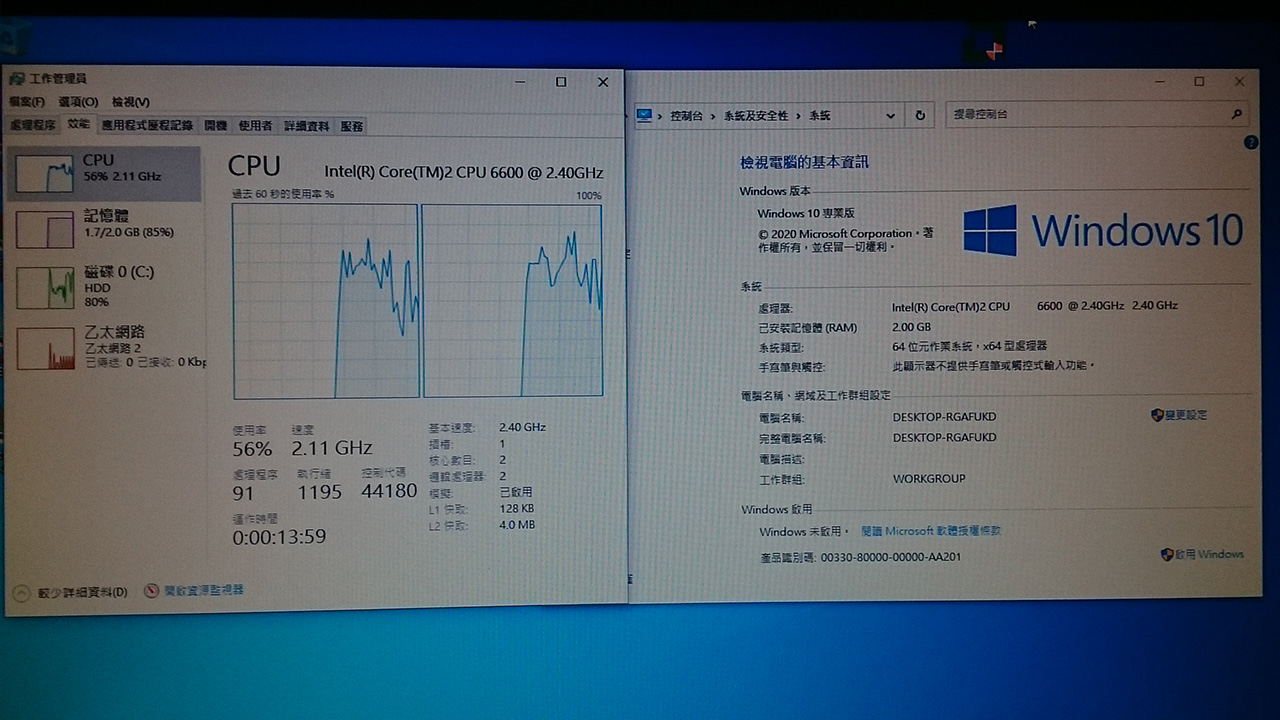Click the right CPU core usage graph
This screenshot has width=1280, height=720.
513,300
